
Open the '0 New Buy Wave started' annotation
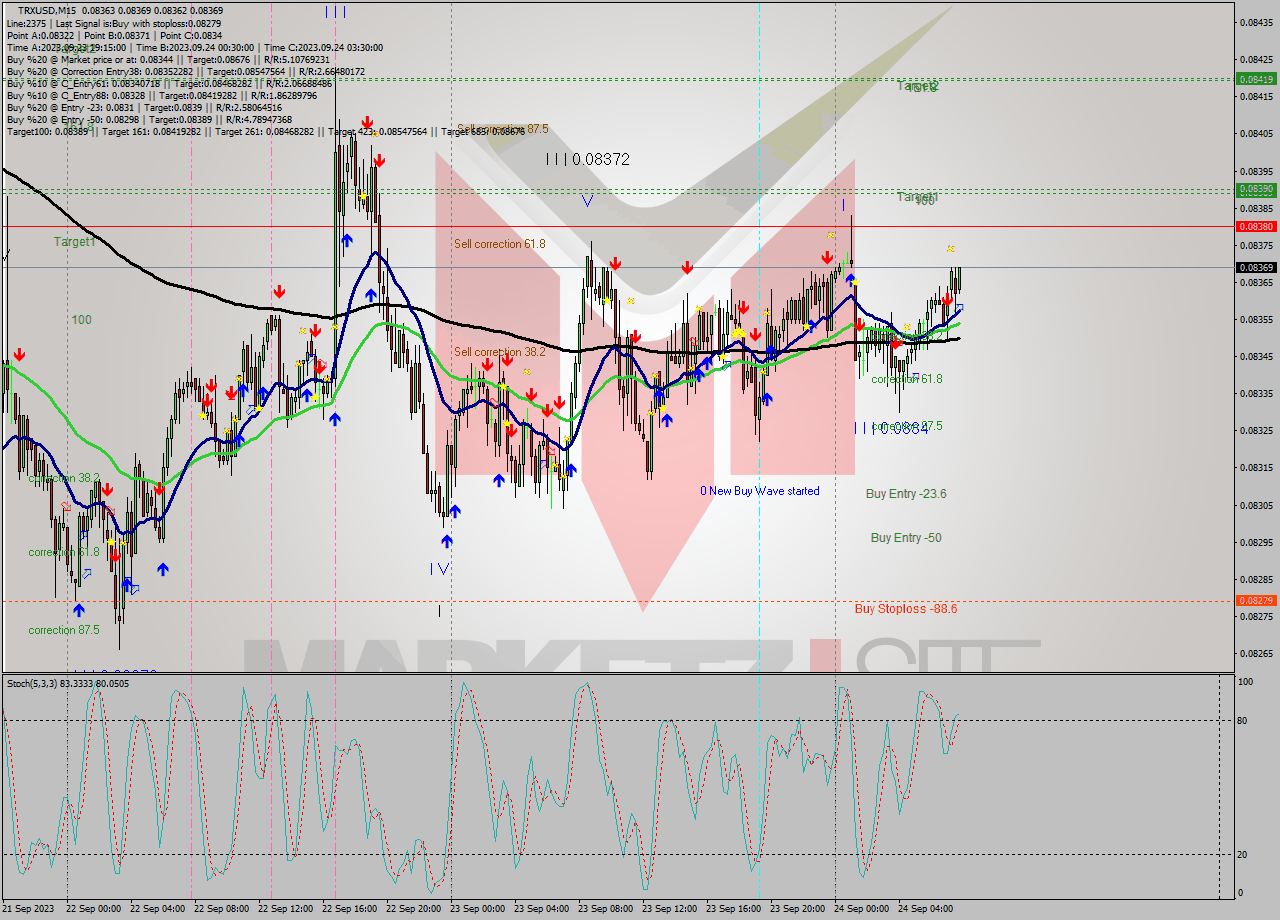[759, 490]
